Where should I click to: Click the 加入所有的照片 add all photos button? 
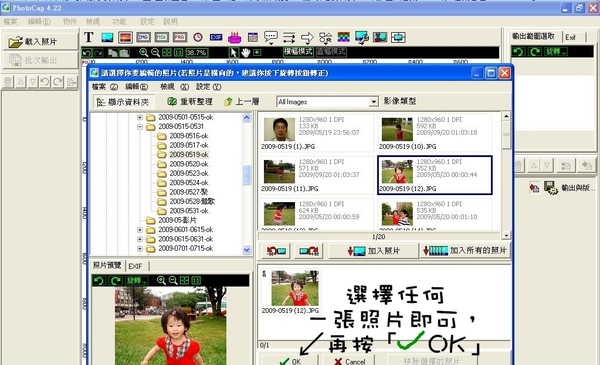[465, 251]
